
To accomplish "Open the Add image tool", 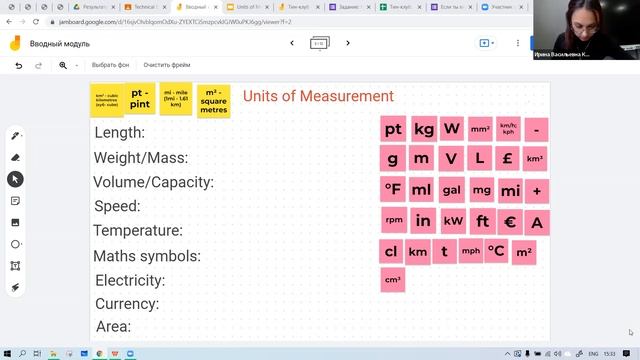I will [15, 222].
